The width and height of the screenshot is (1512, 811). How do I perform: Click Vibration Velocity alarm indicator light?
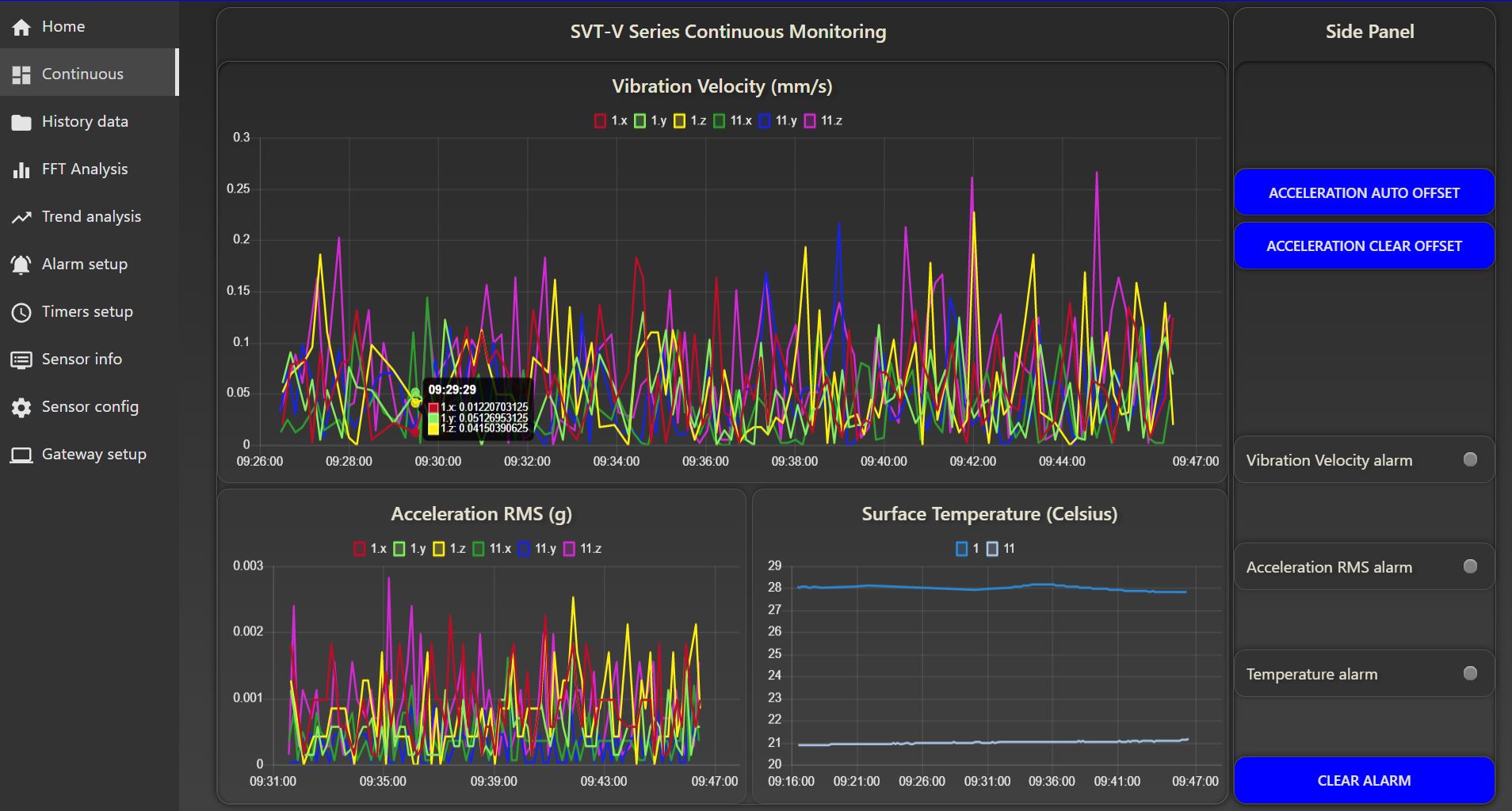pyautogui.click(x=1470, y=459)
